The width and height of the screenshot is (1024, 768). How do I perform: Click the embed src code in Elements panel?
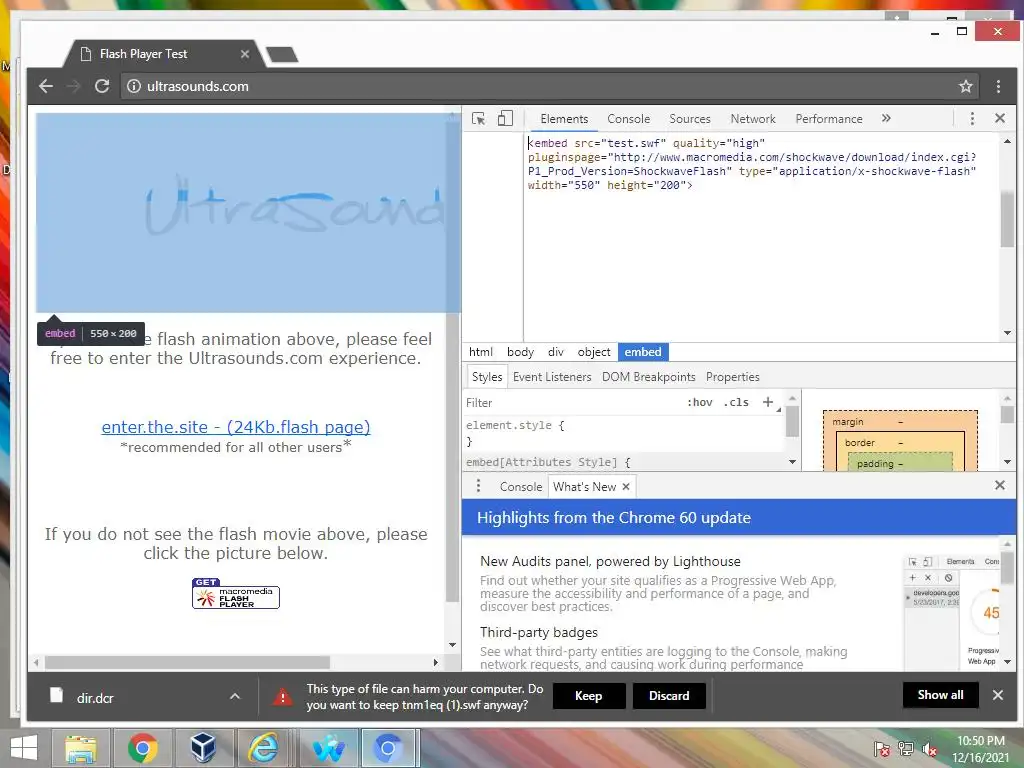[751, 164]
